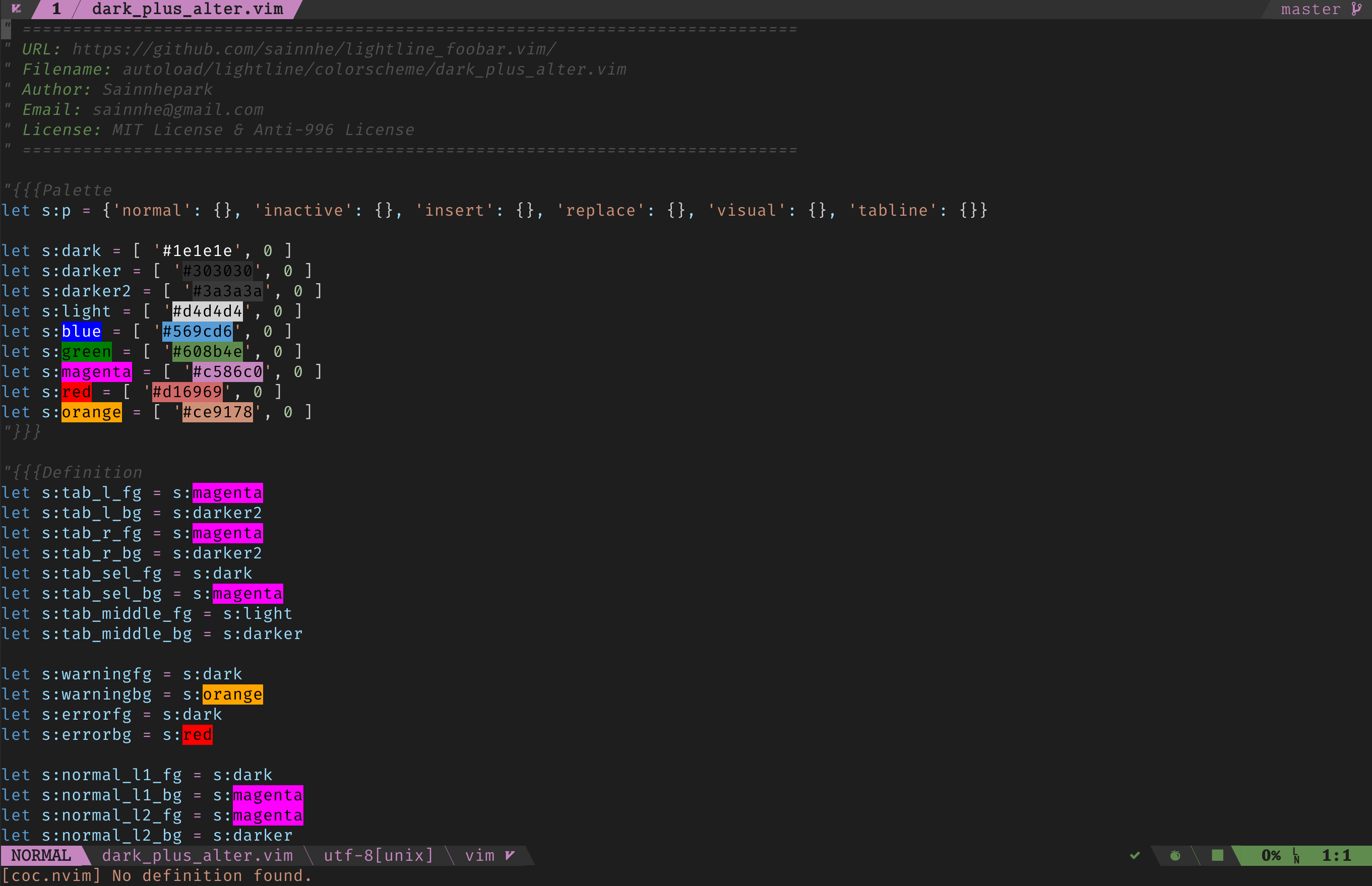Click the Vim logo in tabline
Image resolution: width=1372 pixels, height=886 pixels.
pyautogui.click(x=16, y=9)
